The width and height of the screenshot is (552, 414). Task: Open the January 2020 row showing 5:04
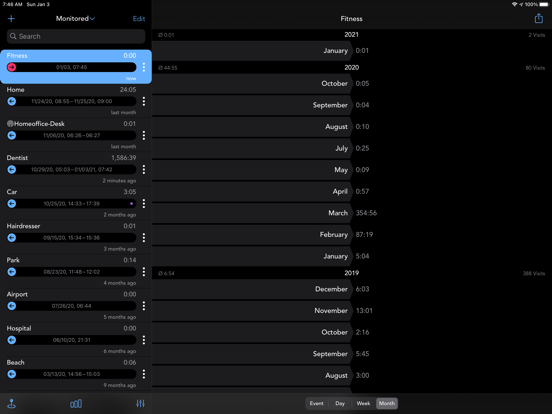coord(352,256)
